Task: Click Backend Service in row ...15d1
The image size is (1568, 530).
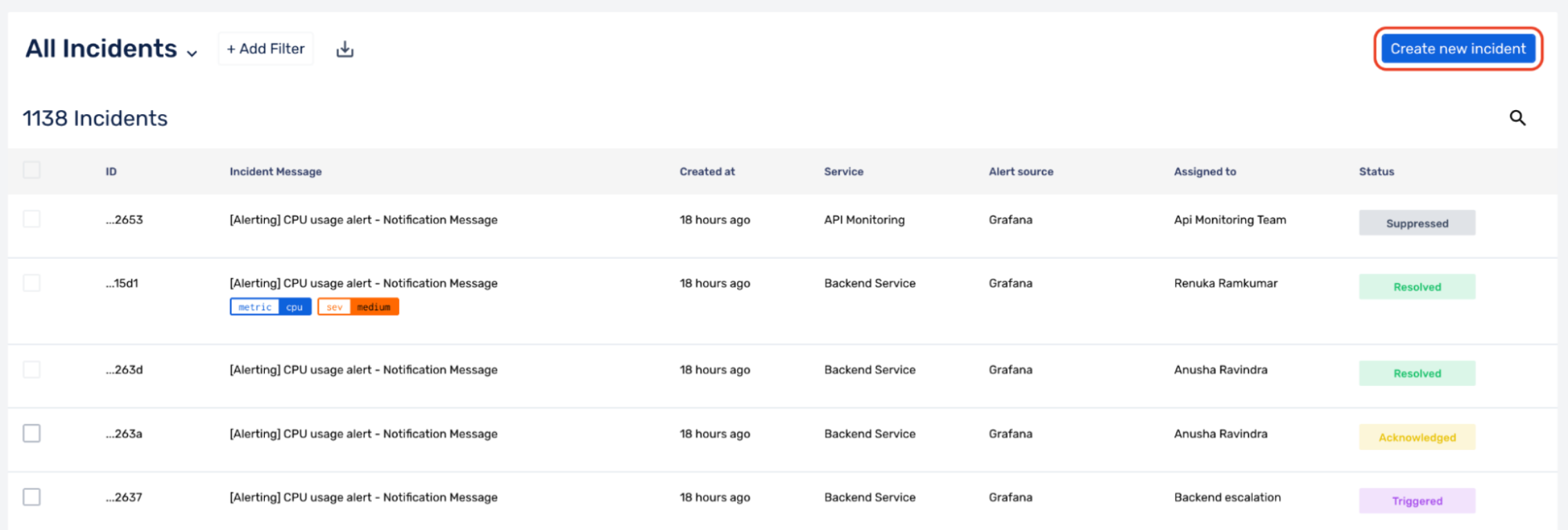Action: click(870, 284)
